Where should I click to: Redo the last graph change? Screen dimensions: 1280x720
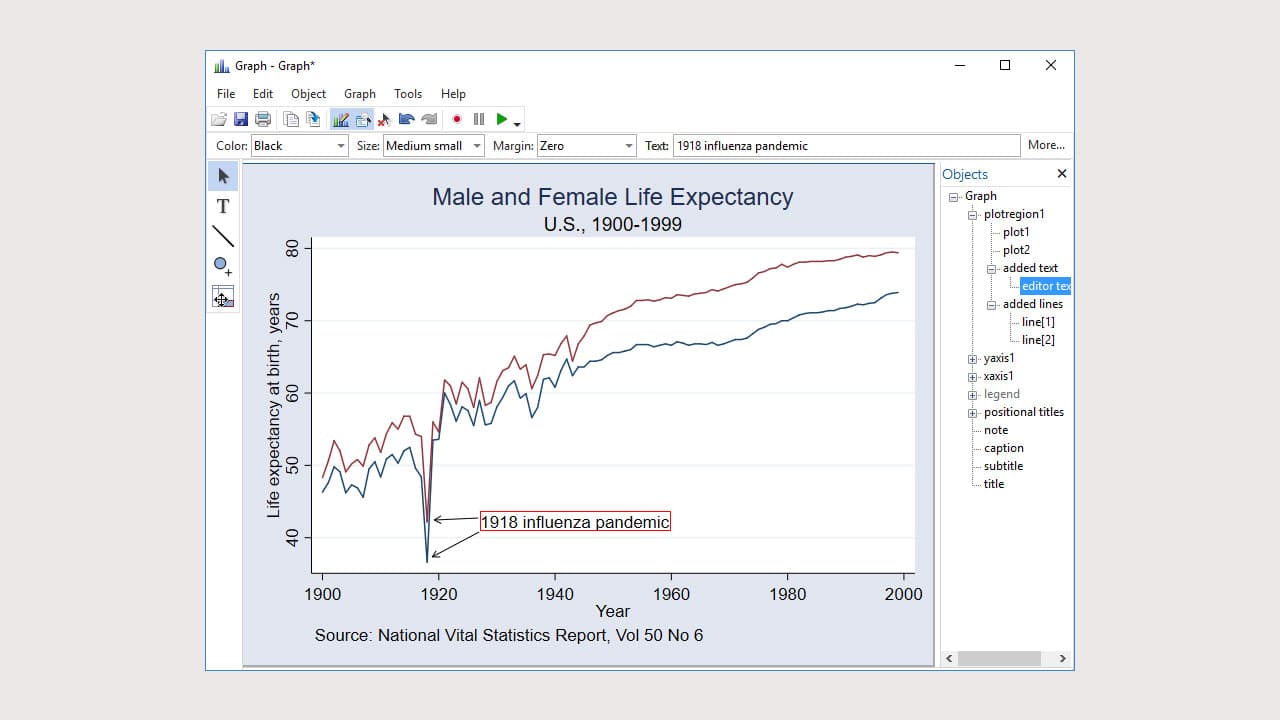tap(430, 118)
